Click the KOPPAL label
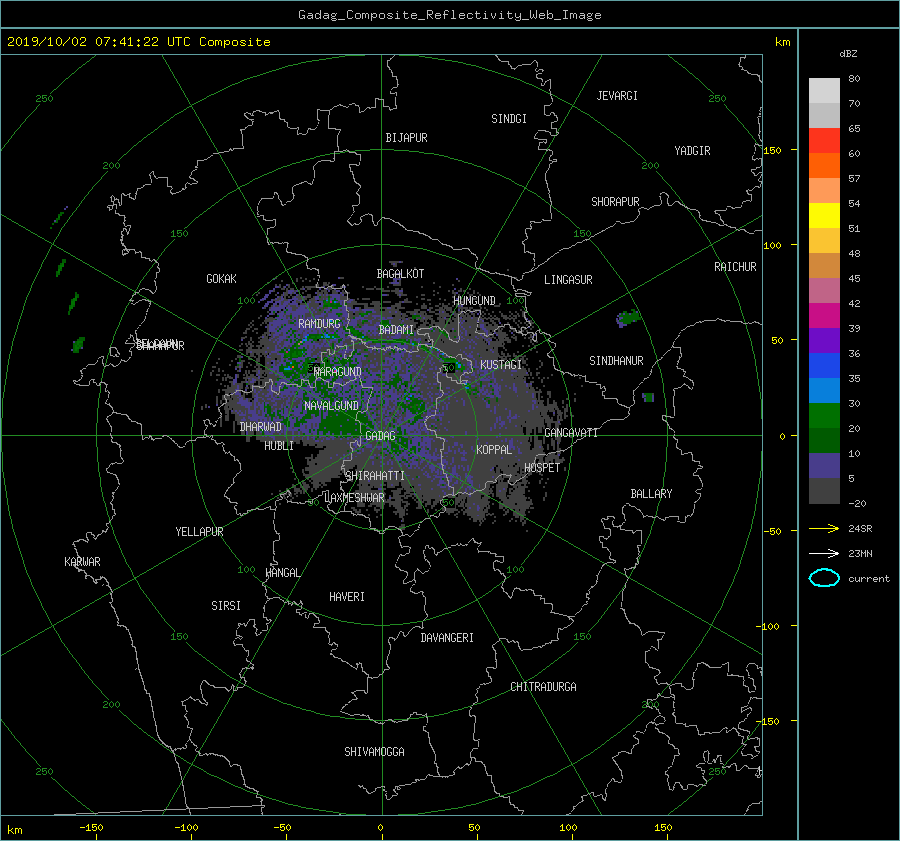Viewport: 900px width, 841px height. click(494, 450)
